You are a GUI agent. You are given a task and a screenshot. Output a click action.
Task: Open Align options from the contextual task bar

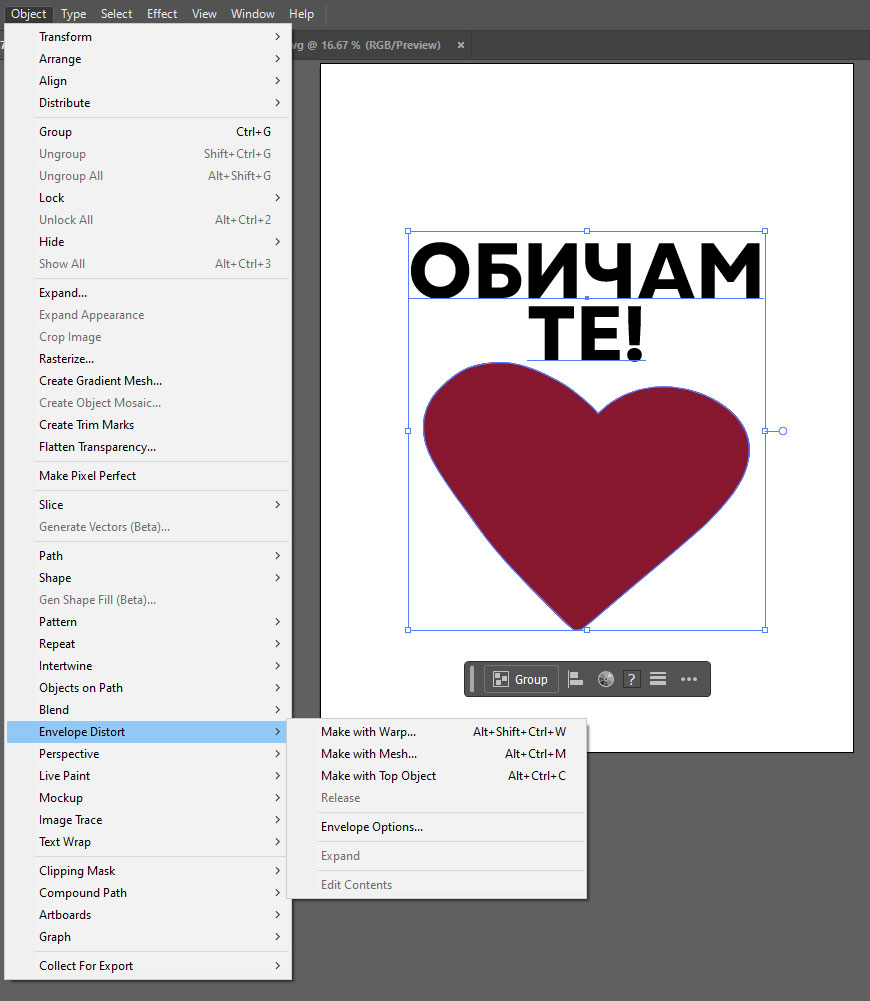point(576,678)
